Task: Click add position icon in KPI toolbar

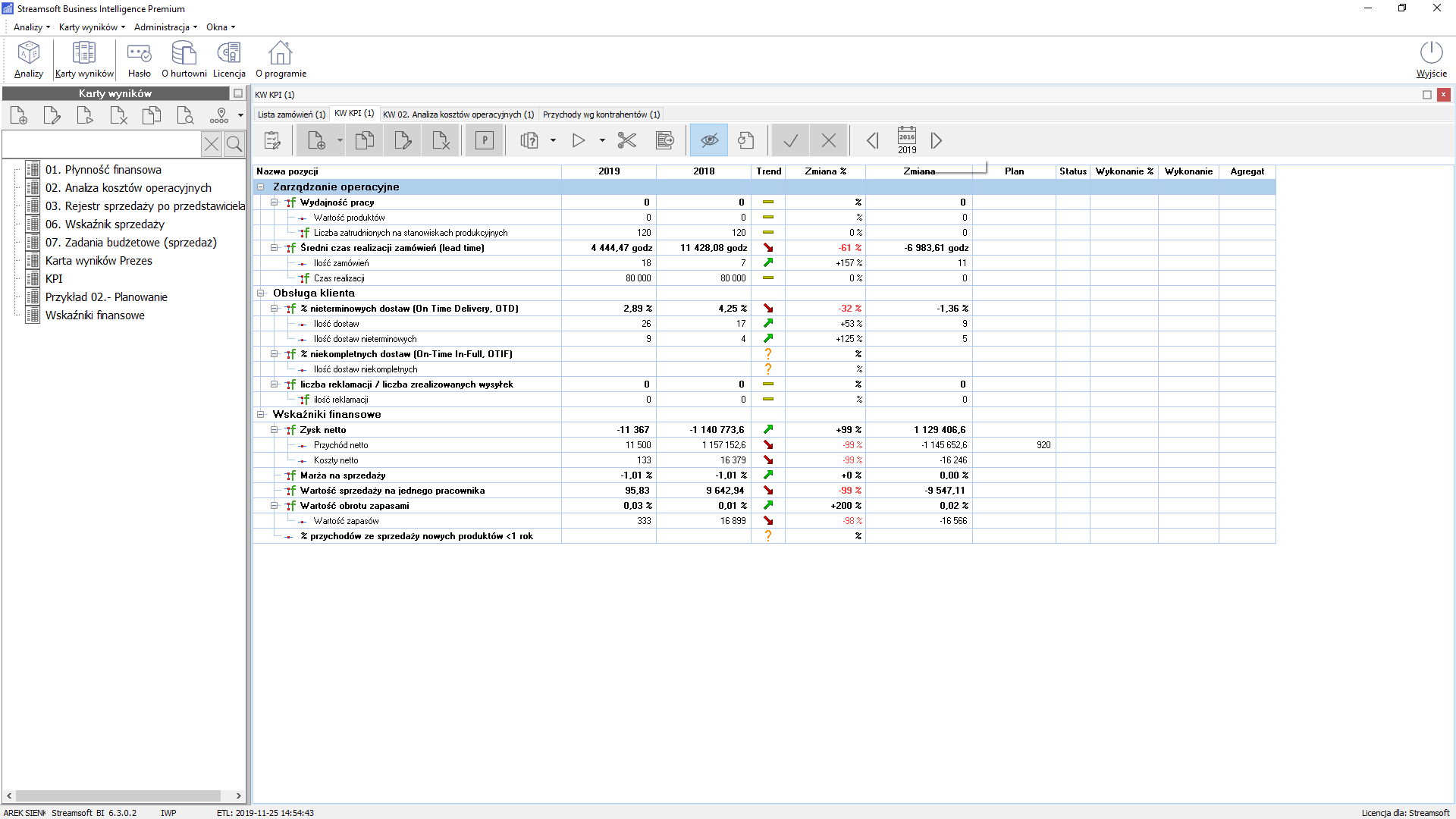Action: click(316, 140)
